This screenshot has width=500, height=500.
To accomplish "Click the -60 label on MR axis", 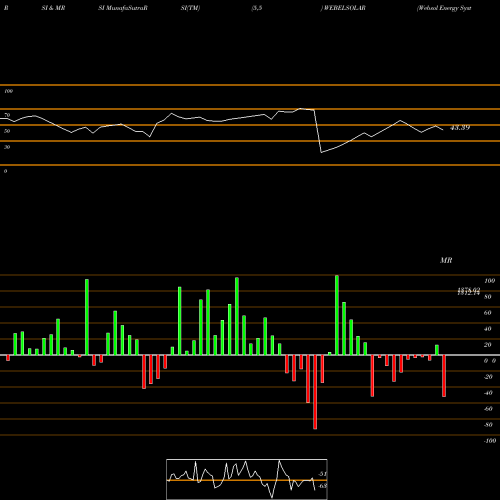I will pos(488,409).
